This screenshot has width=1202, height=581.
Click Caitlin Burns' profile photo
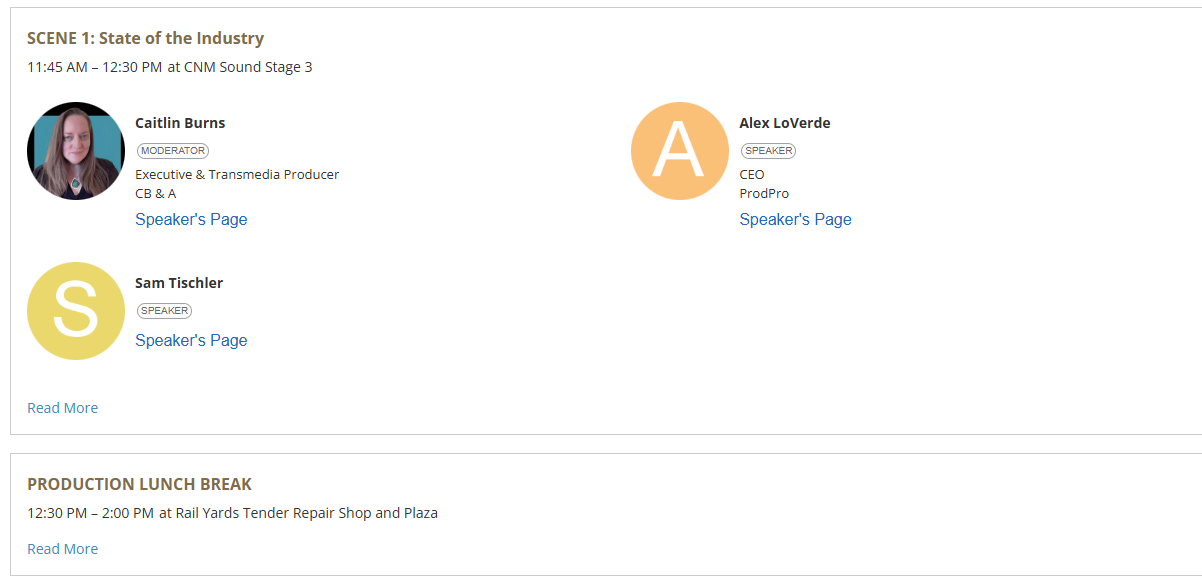tap(76, 151)
